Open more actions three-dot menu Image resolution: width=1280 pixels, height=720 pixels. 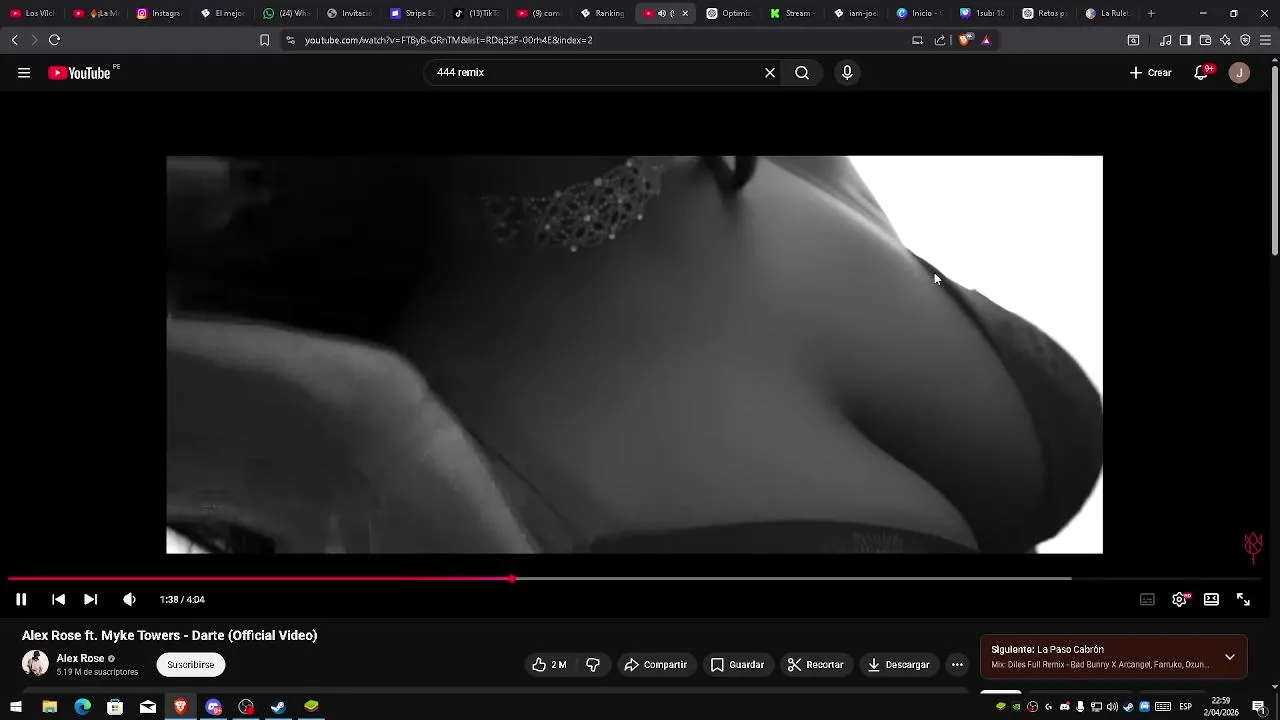(x=957, y=664)
